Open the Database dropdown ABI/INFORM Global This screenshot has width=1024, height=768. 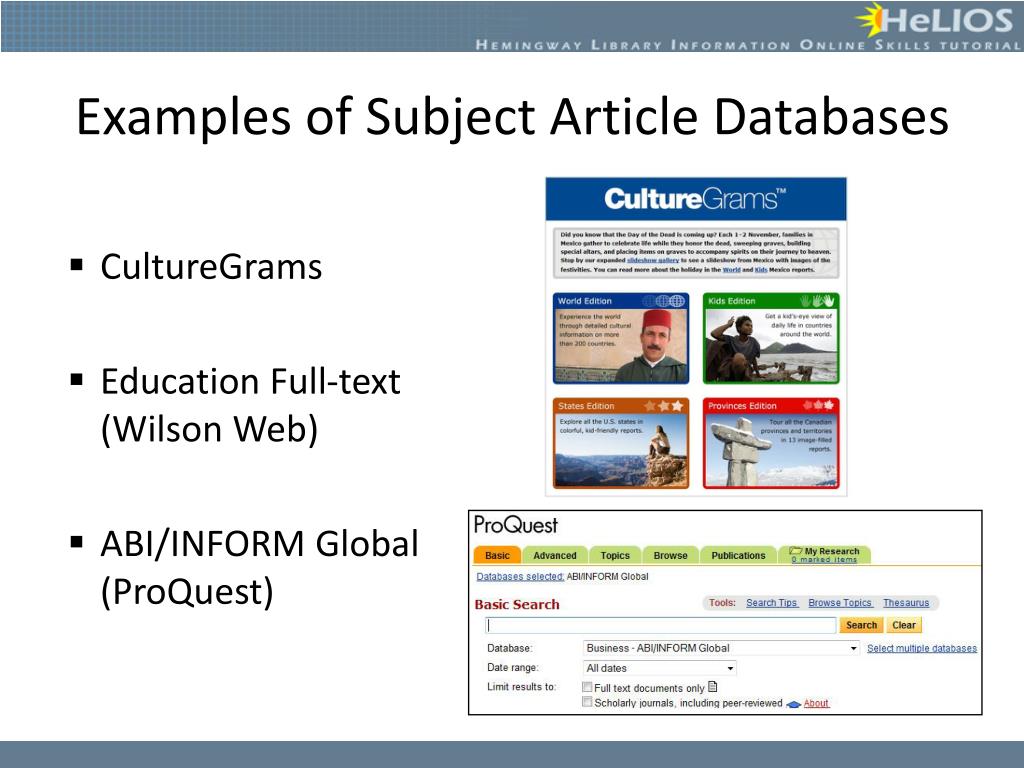pos(721,648)
